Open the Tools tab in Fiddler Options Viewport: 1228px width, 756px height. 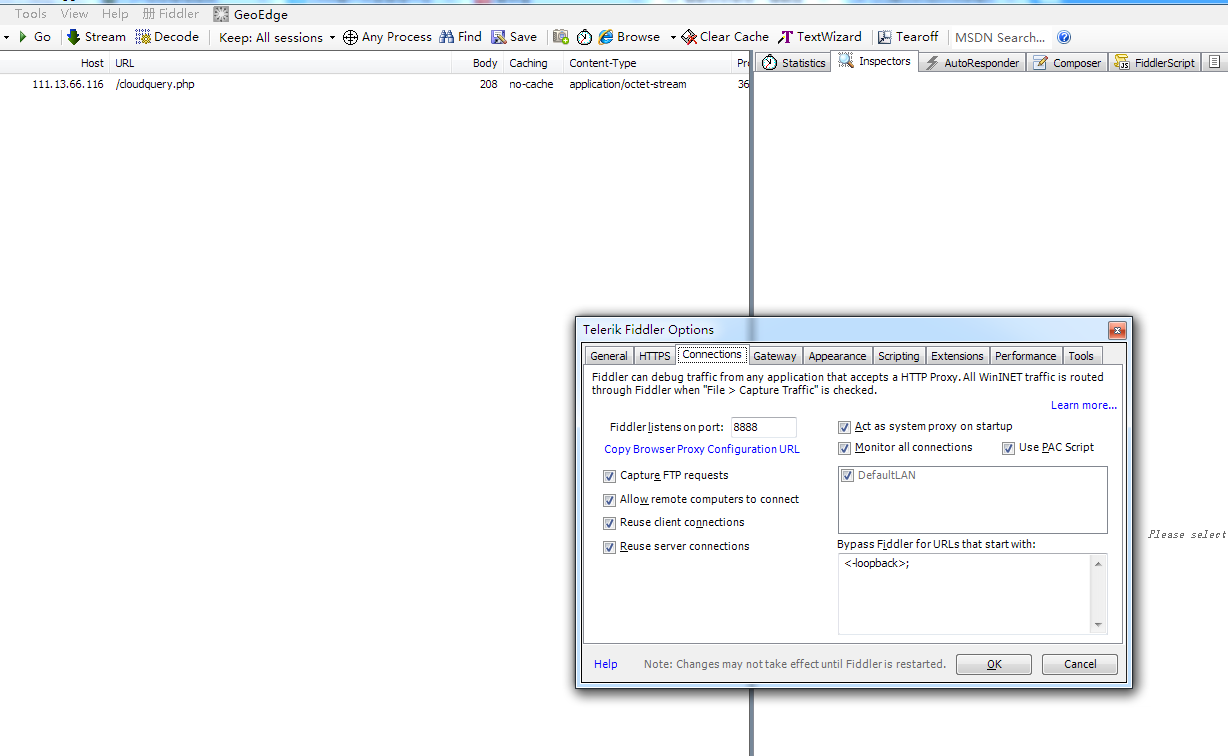(x=1081, y=356)
